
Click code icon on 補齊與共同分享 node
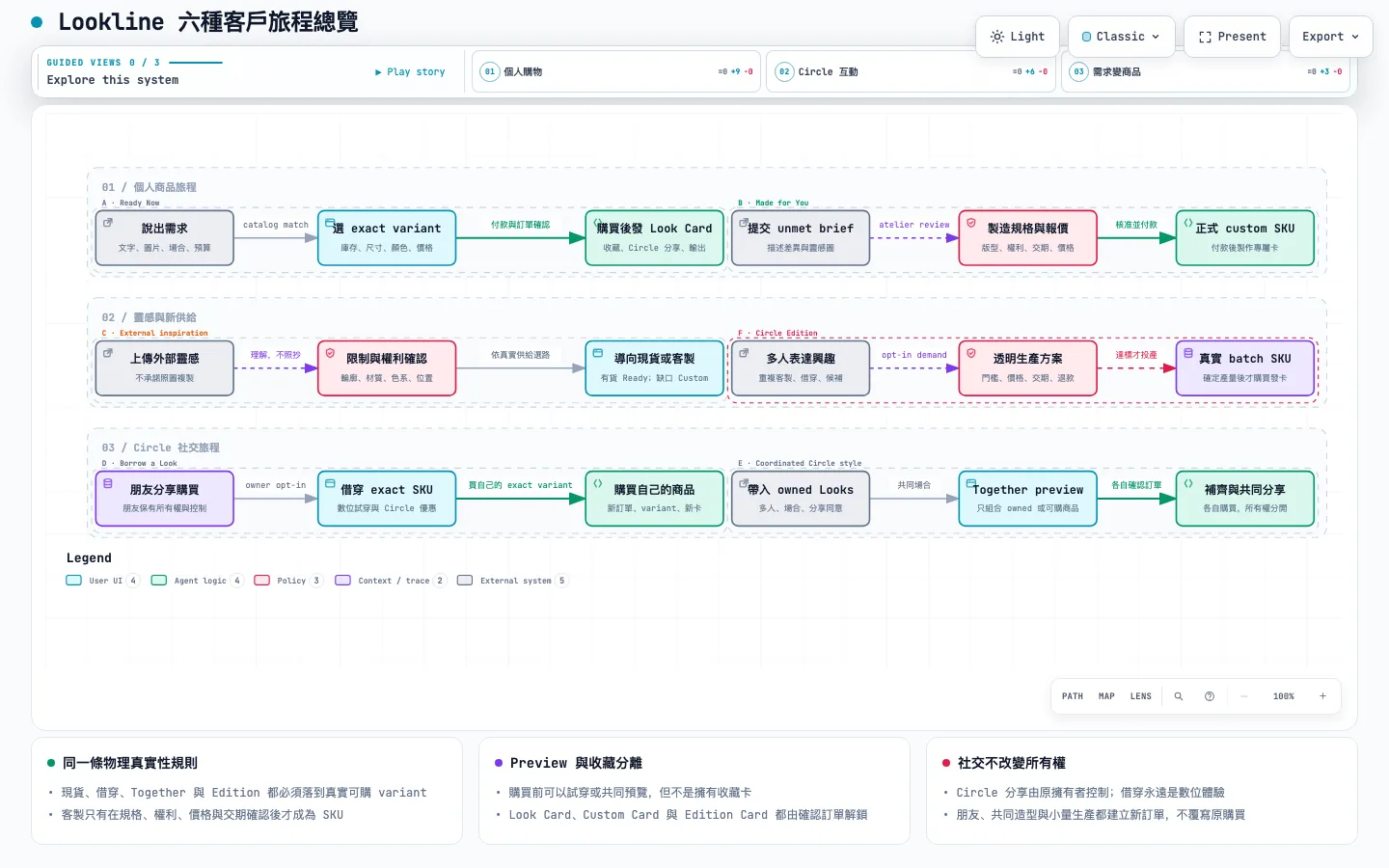1188,483
